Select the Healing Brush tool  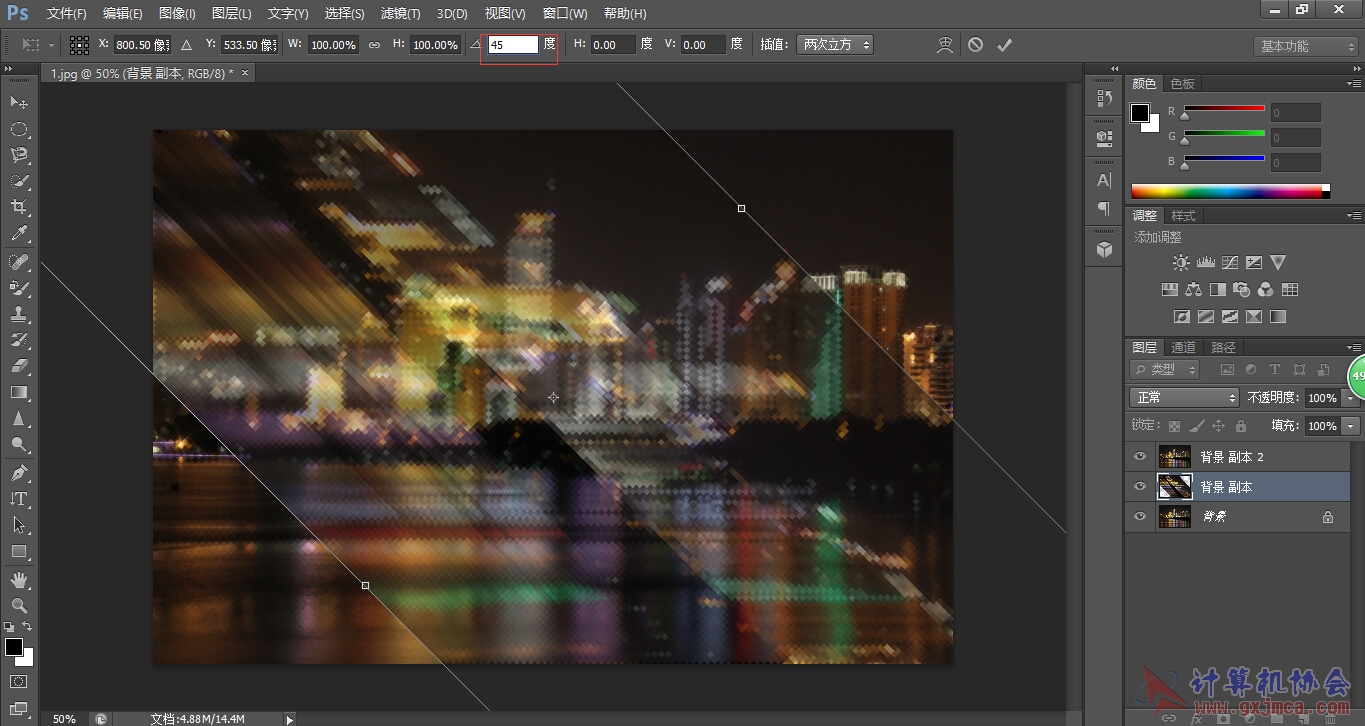19,262
